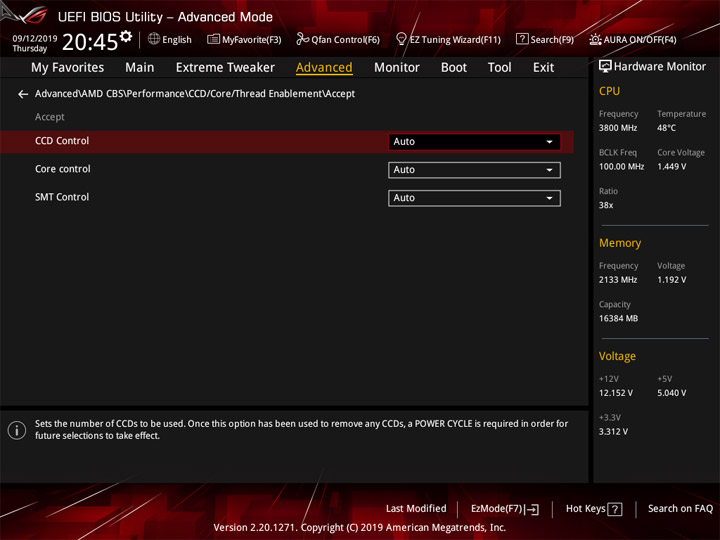
Task: Click Ratio value 38x
Action: tap(606, 205)
